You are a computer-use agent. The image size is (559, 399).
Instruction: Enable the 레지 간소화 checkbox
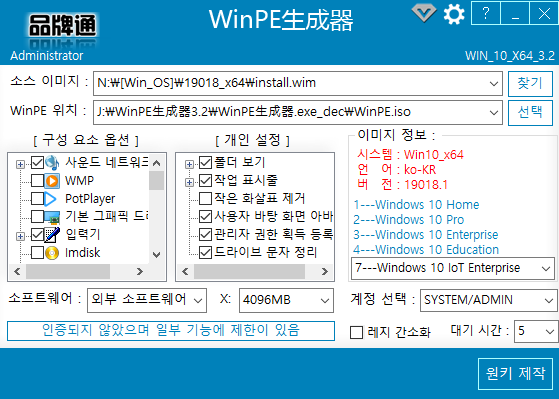pyautogui.click(x=357, y=332)
